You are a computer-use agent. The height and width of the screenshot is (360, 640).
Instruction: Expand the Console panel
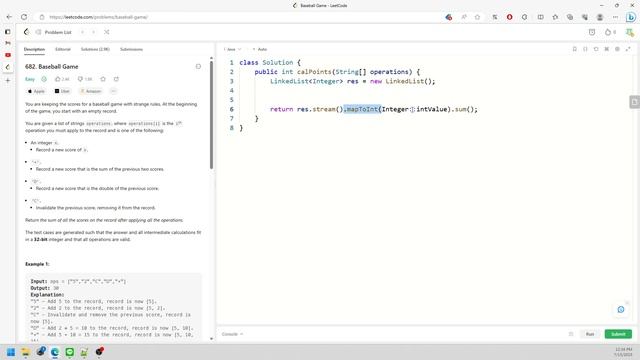tap(232, 334)
